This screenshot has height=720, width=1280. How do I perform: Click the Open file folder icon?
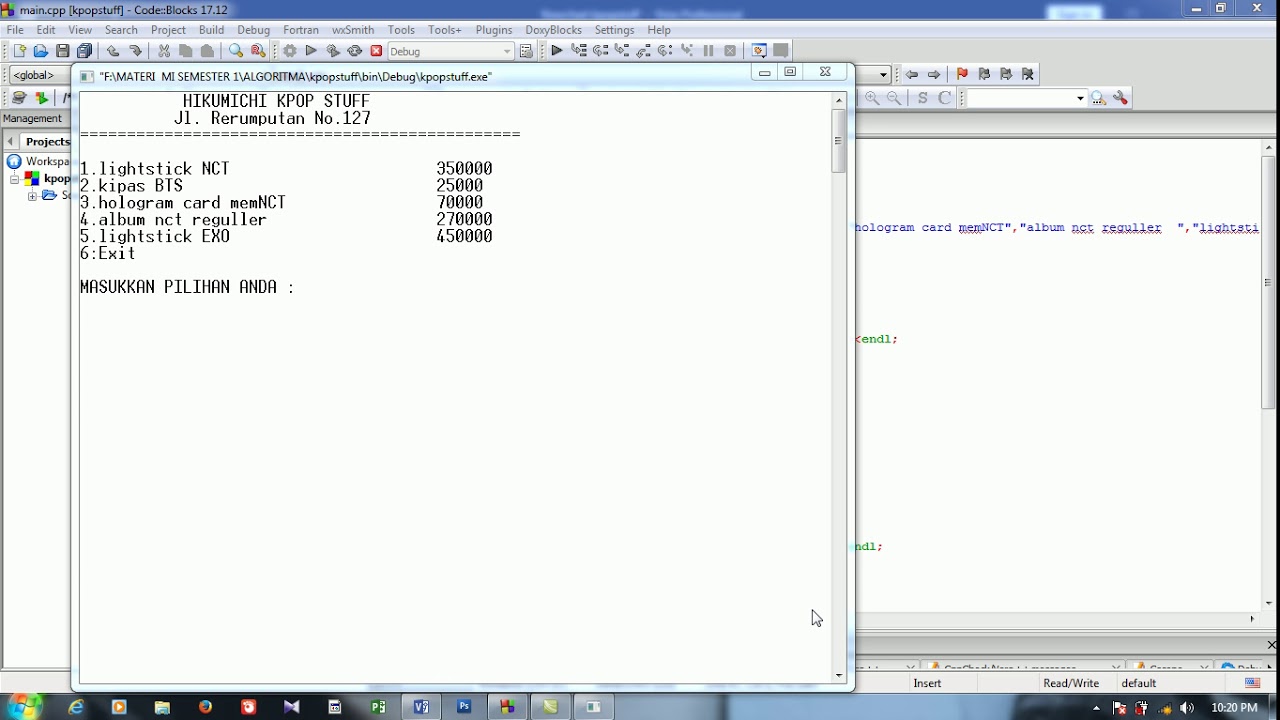pyautogui.click(x=41, y=51)
